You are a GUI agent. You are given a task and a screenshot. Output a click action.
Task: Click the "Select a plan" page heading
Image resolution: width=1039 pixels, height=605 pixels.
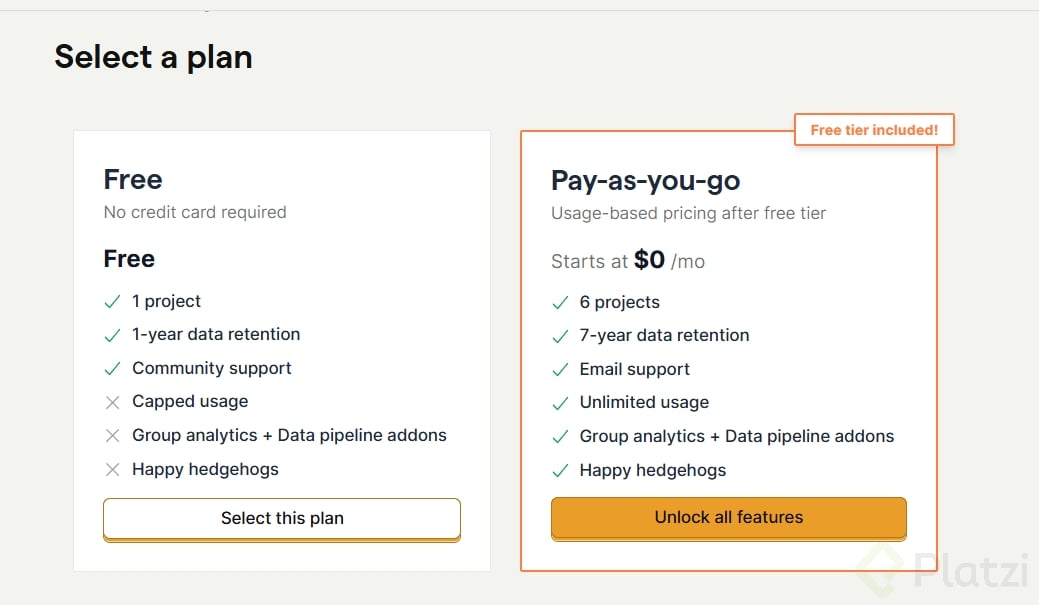point(153,57)
